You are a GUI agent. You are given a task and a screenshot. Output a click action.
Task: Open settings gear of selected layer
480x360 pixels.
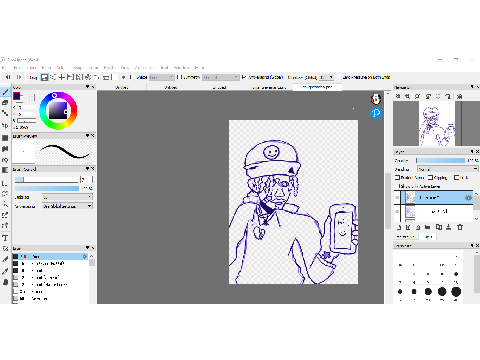(468, 198)
